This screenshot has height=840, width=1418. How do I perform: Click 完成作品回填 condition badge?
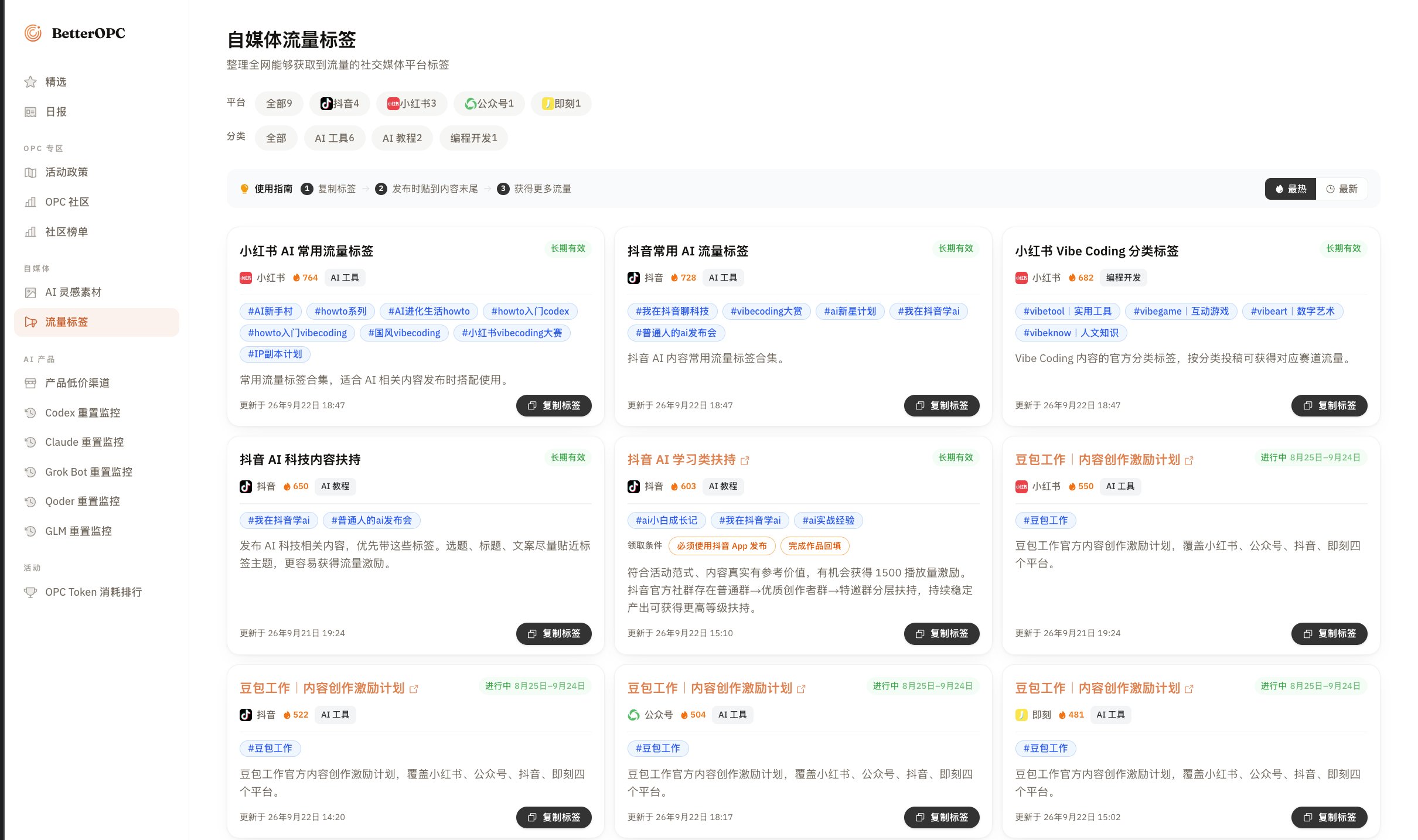coord(815,545)
